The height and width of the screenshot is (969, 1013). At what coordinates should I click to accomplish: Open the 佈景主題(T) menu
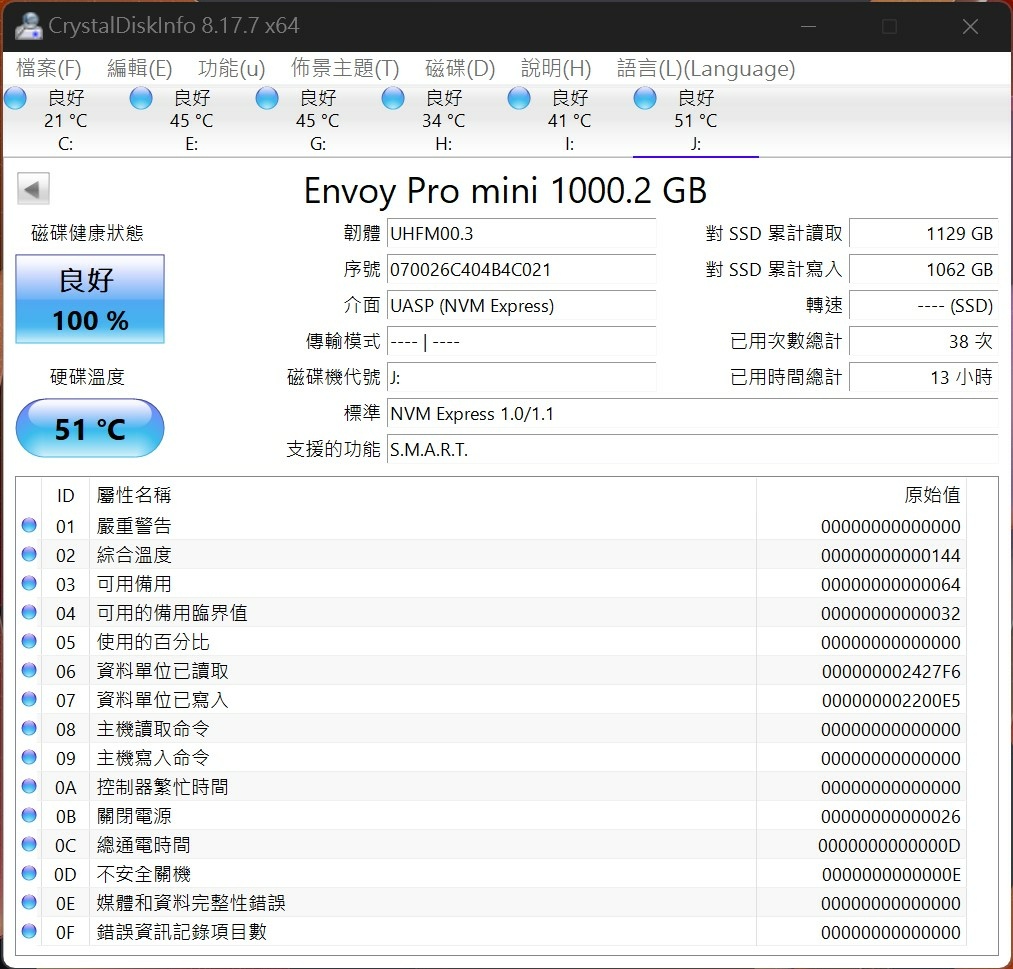coord(345,68)
